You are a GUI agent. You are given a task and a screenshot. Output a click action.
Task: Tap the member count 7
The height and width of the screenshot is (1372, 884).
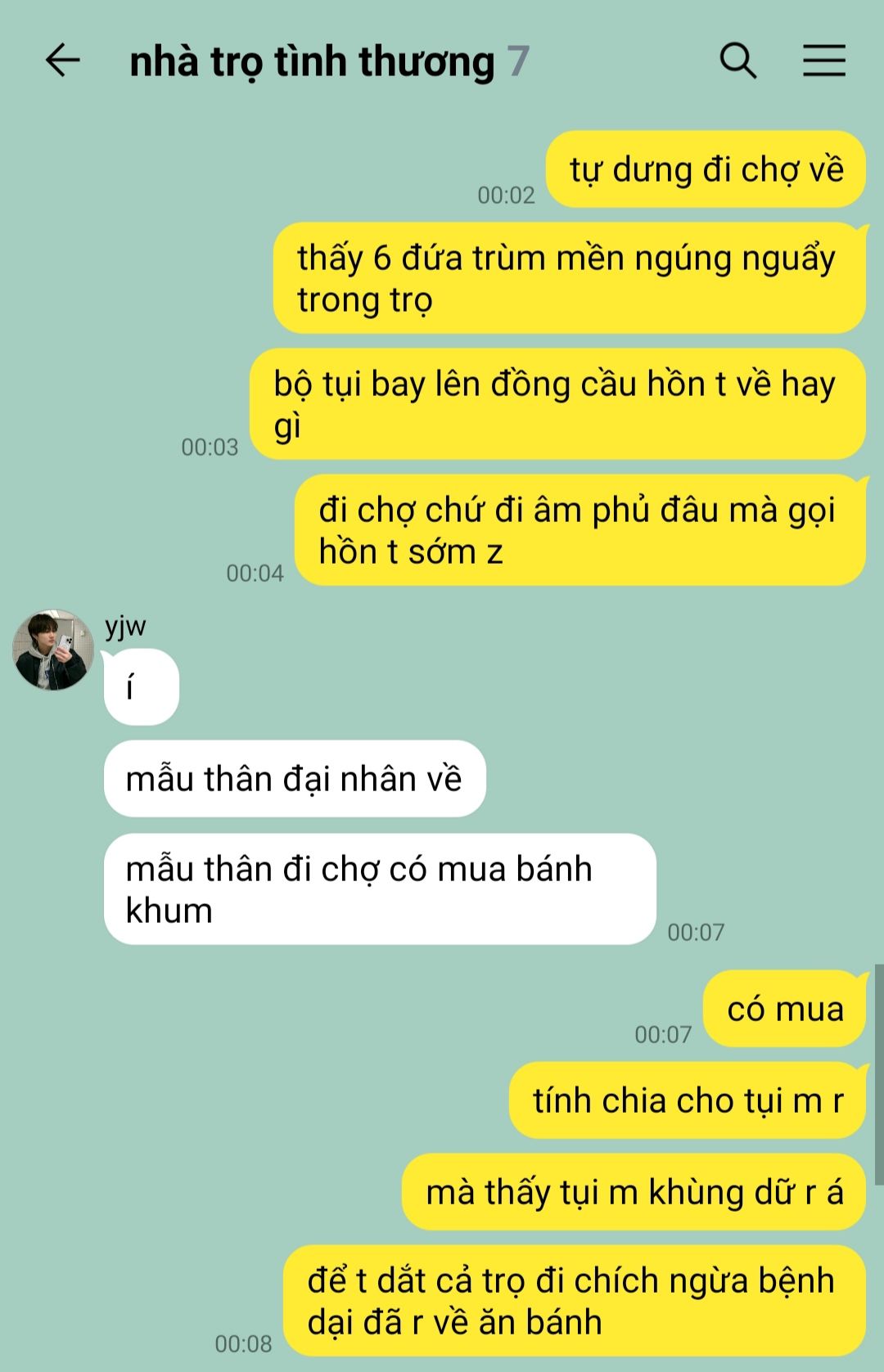point(518,61)
